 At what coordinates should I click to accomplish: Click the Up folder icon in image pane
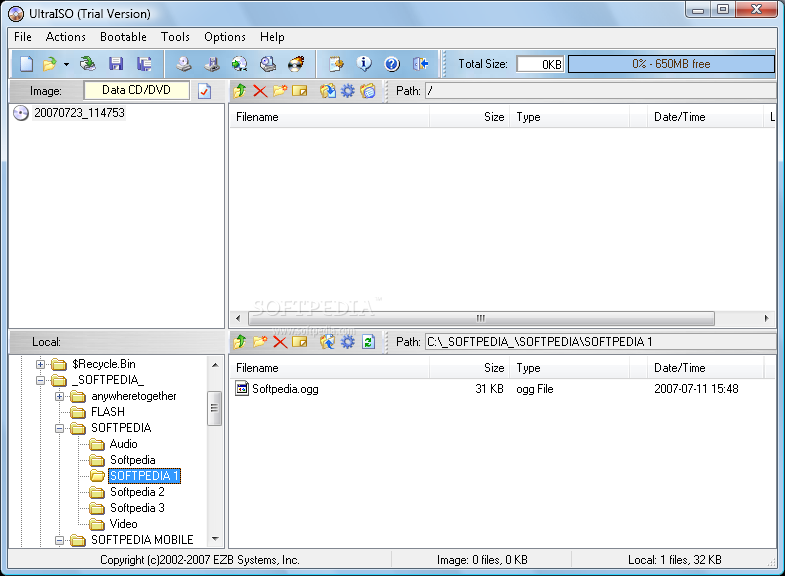pos(240,91)
